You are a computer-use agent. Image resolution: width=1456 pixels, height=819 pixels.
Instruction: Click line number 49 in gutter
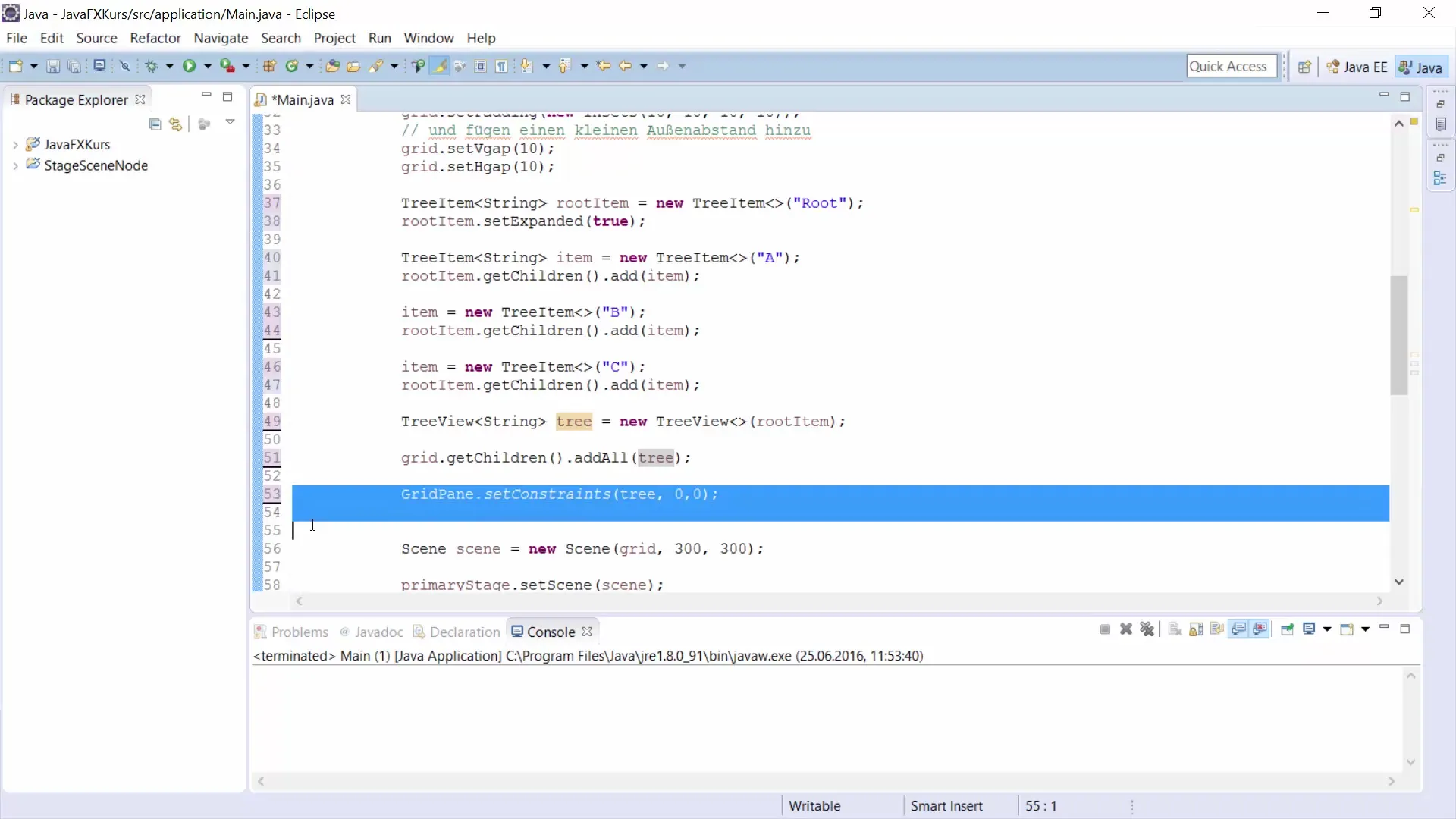pos(272,421)
